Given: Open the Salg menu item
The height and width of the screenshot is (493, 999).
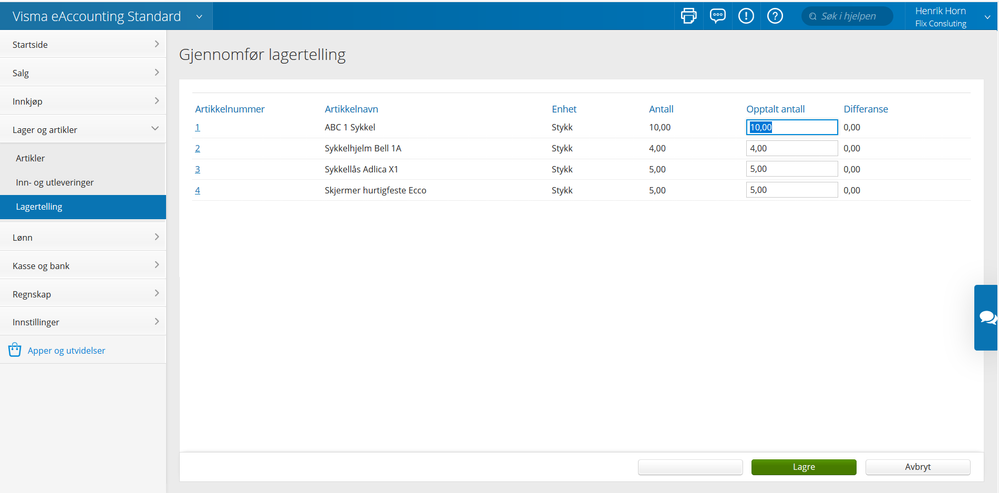Looking at the screenshot, I should click(x=83, y=73).
